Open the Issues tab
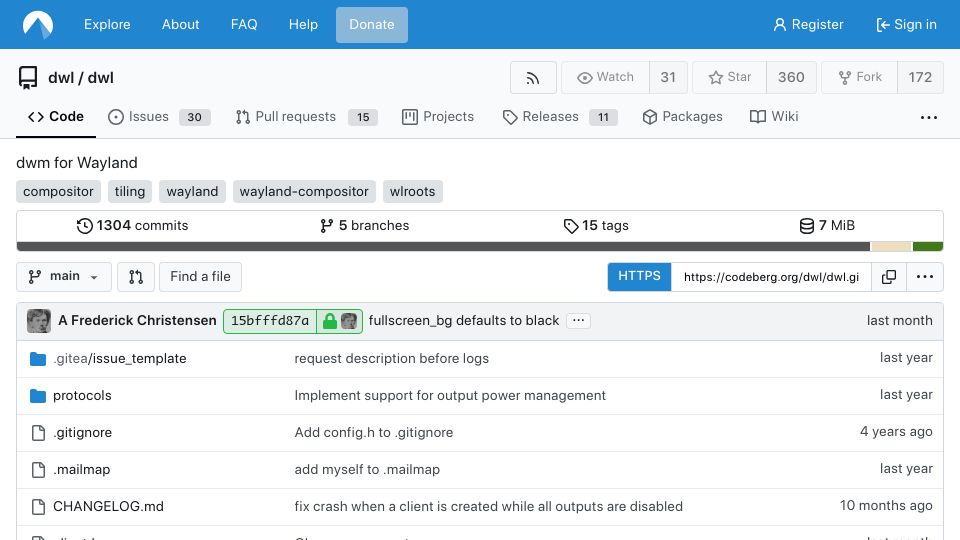Image resolution: width=960 pixels, height=540 pixels. click(x=159, y=117)
